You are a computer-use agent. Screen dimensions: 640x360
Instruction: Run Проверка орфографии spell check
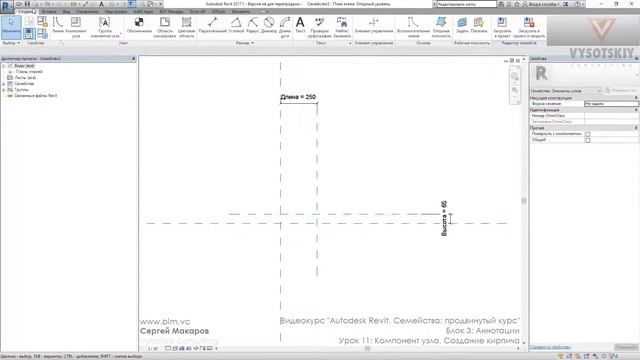320,27
